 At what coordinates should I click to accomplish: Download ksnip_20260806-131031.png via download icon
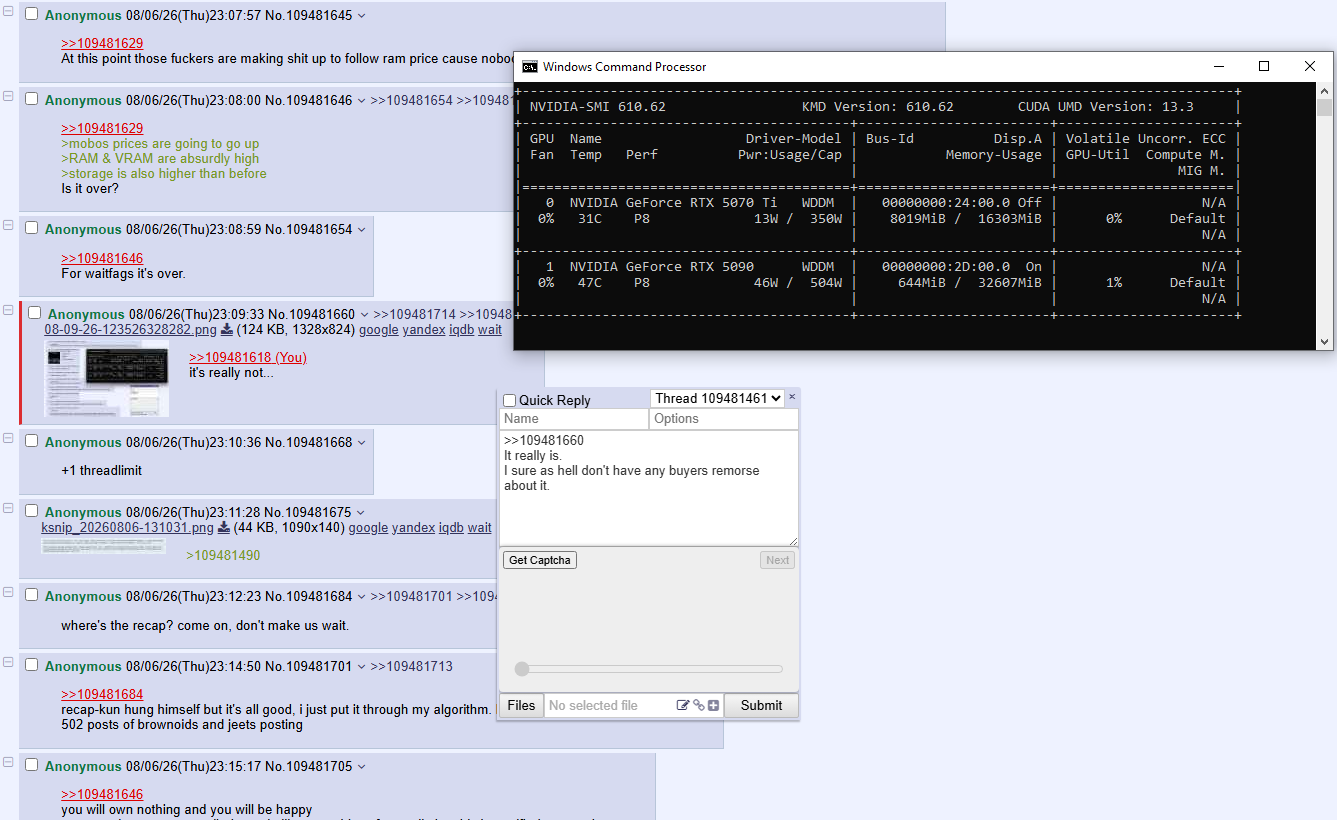224,528
